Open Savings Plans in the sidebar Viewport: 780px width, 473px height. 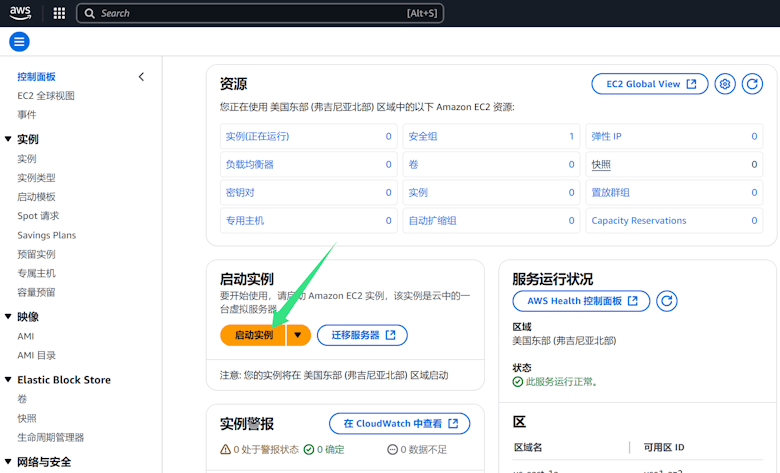tap(46, 235)
